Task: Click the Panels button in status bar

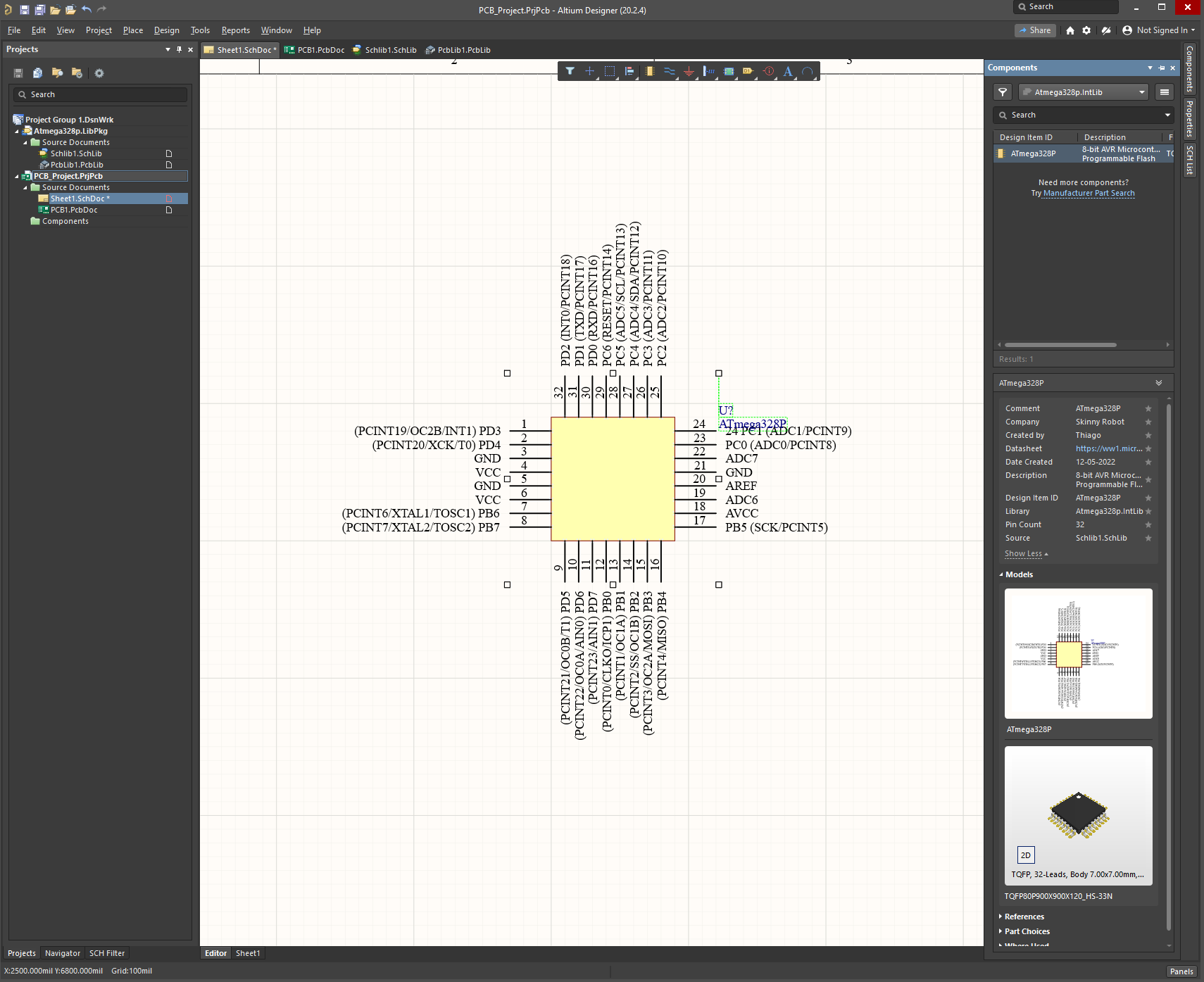Action: coord(1181,971)
